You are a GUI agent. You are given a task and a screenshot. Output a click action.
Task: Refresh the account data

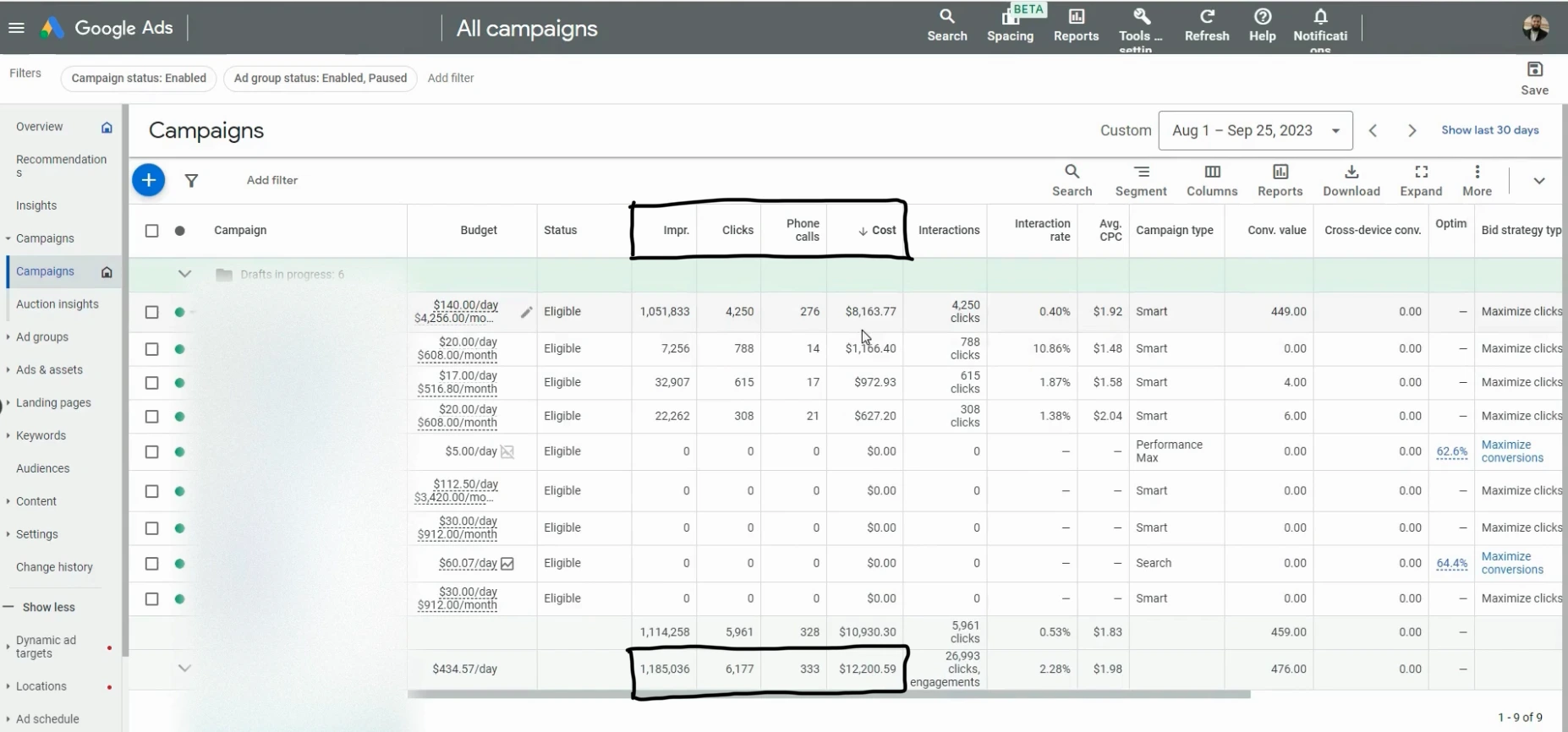click(1207, 25)
